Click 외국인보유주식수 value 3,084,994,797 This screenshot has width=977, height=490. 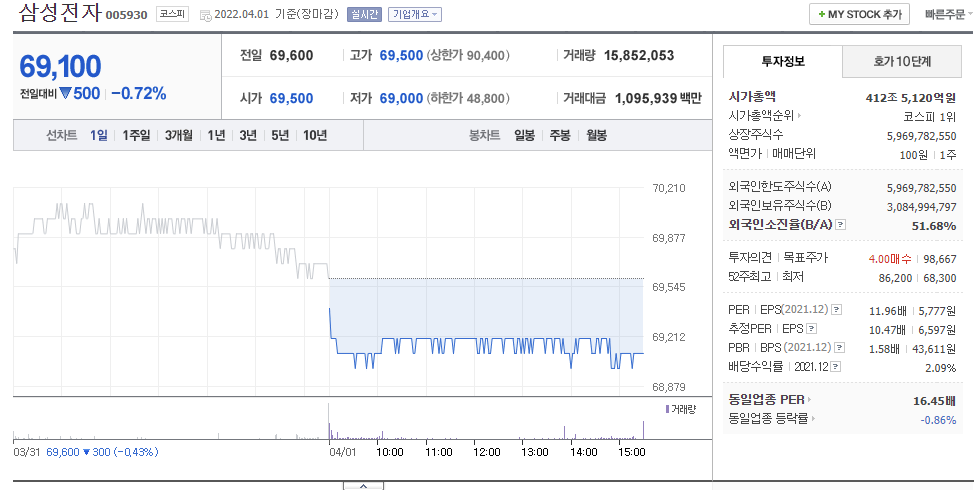(x=922, y=207)
